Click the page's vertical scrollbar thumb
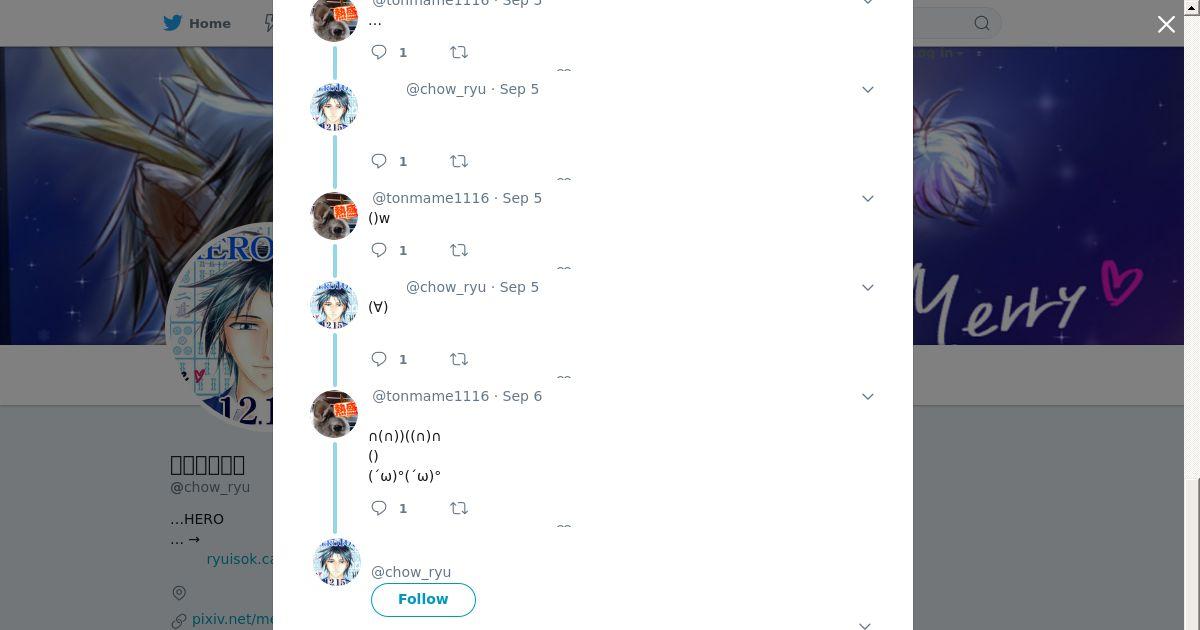Viewport: 1200px width, 630px height. (x=1195, y=553)
